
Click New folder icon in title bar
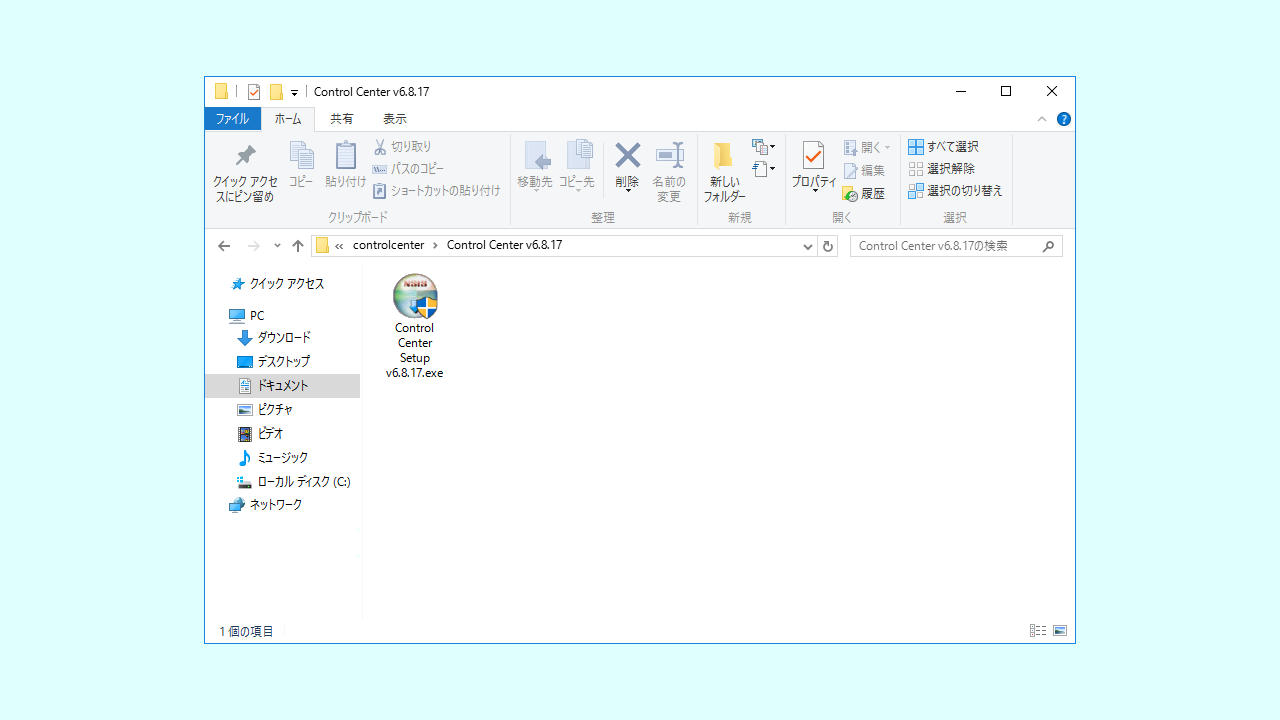point(276,92)
